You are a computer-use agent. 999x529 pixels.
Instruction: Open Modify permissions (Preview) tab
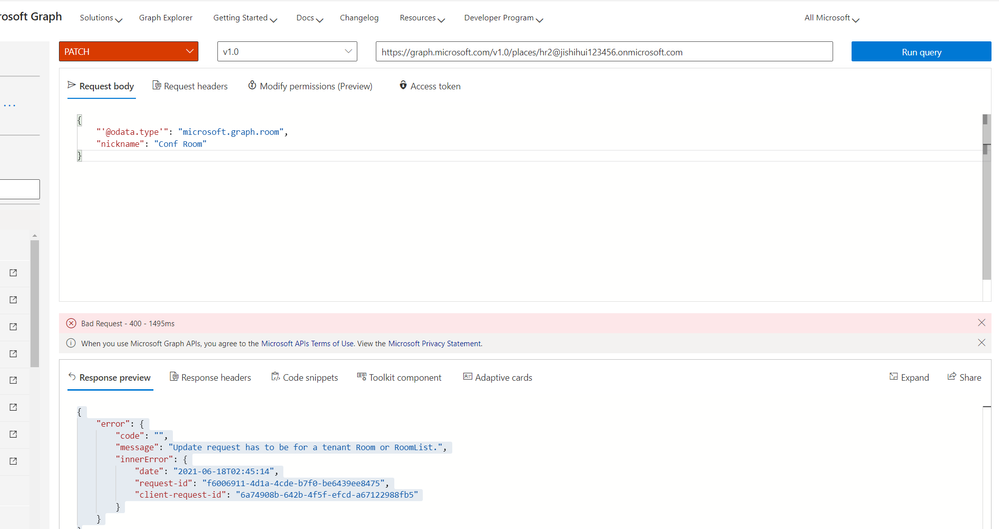click(x=310, y=86)
